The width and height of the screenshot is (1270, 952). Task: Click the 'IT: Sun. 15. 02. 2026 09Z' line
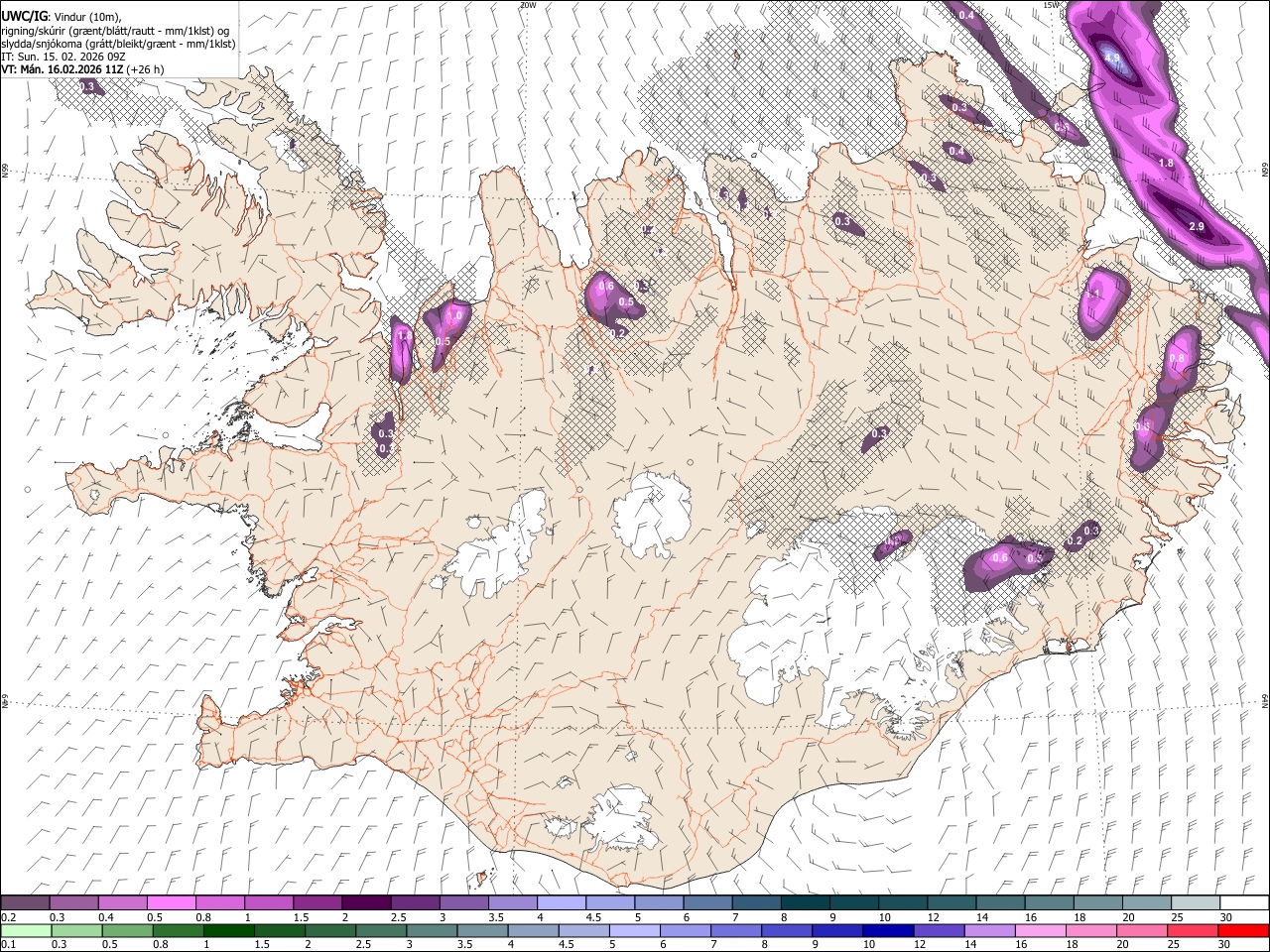pyautogui.click(x=63, y=58)
